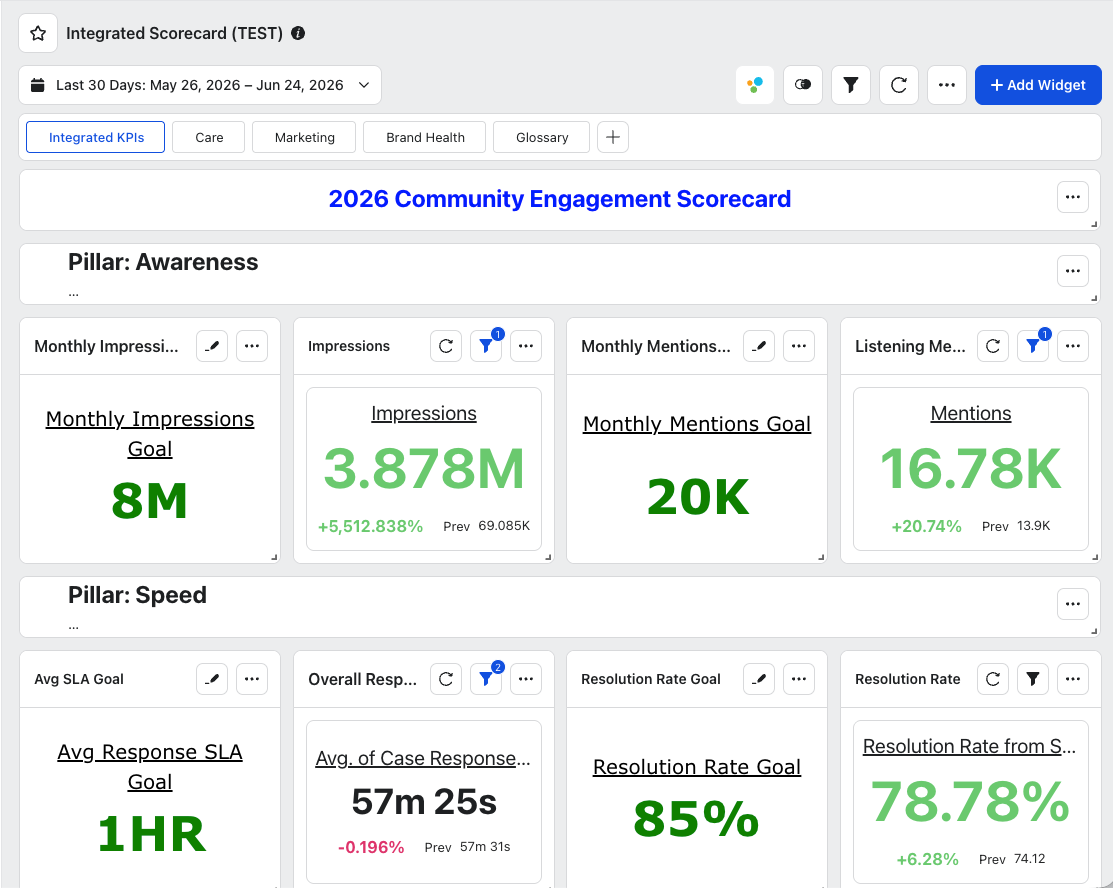Open the Glossary tab
Viewport: 1113px width, 888px height.
coord(542,137)
